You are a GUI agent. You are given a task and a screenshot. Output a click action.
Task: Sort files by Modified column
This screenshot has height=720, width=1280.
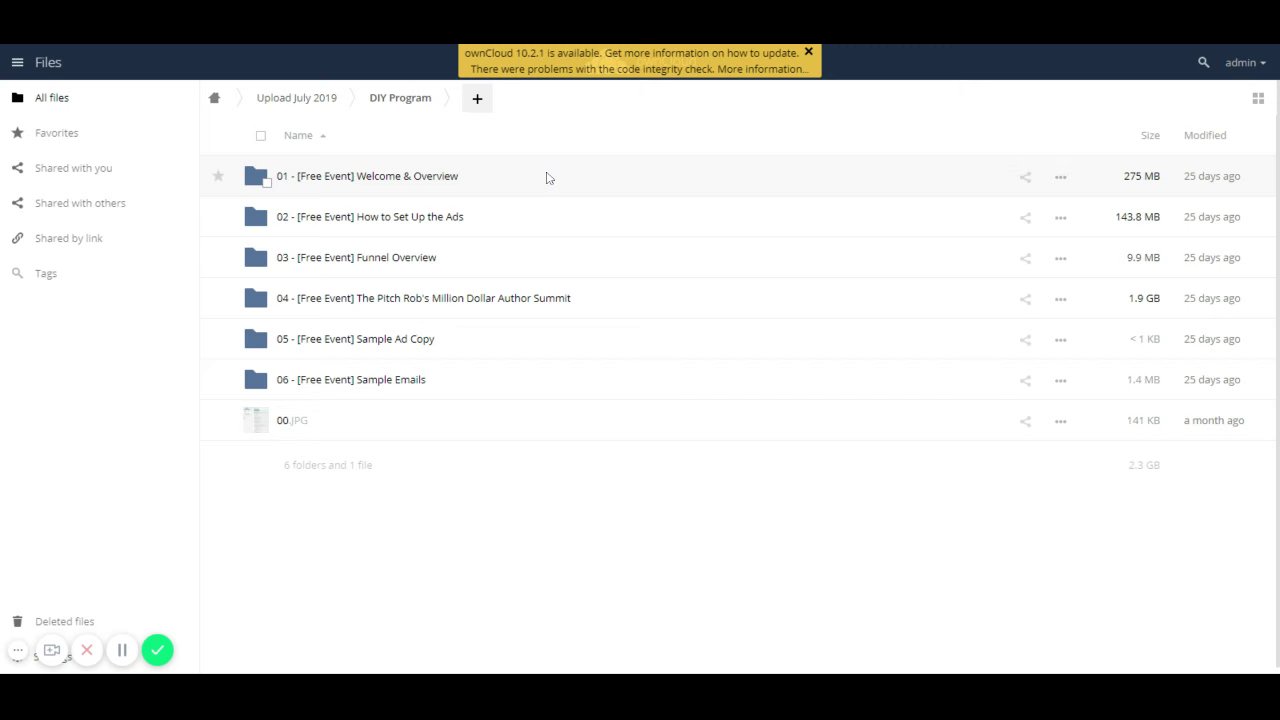1205,135
